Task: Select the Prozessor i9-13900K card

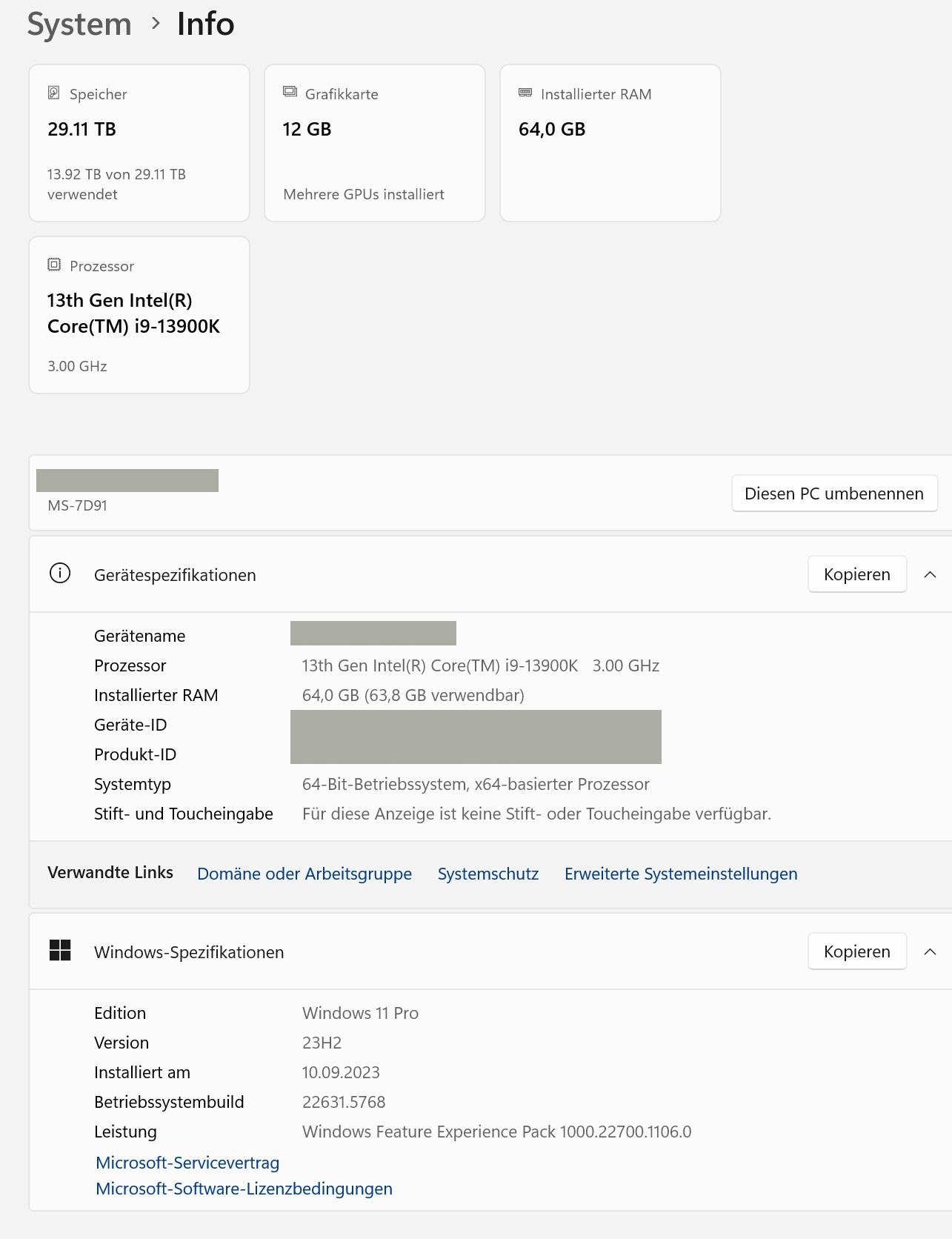Action: [x=139, y=315]
